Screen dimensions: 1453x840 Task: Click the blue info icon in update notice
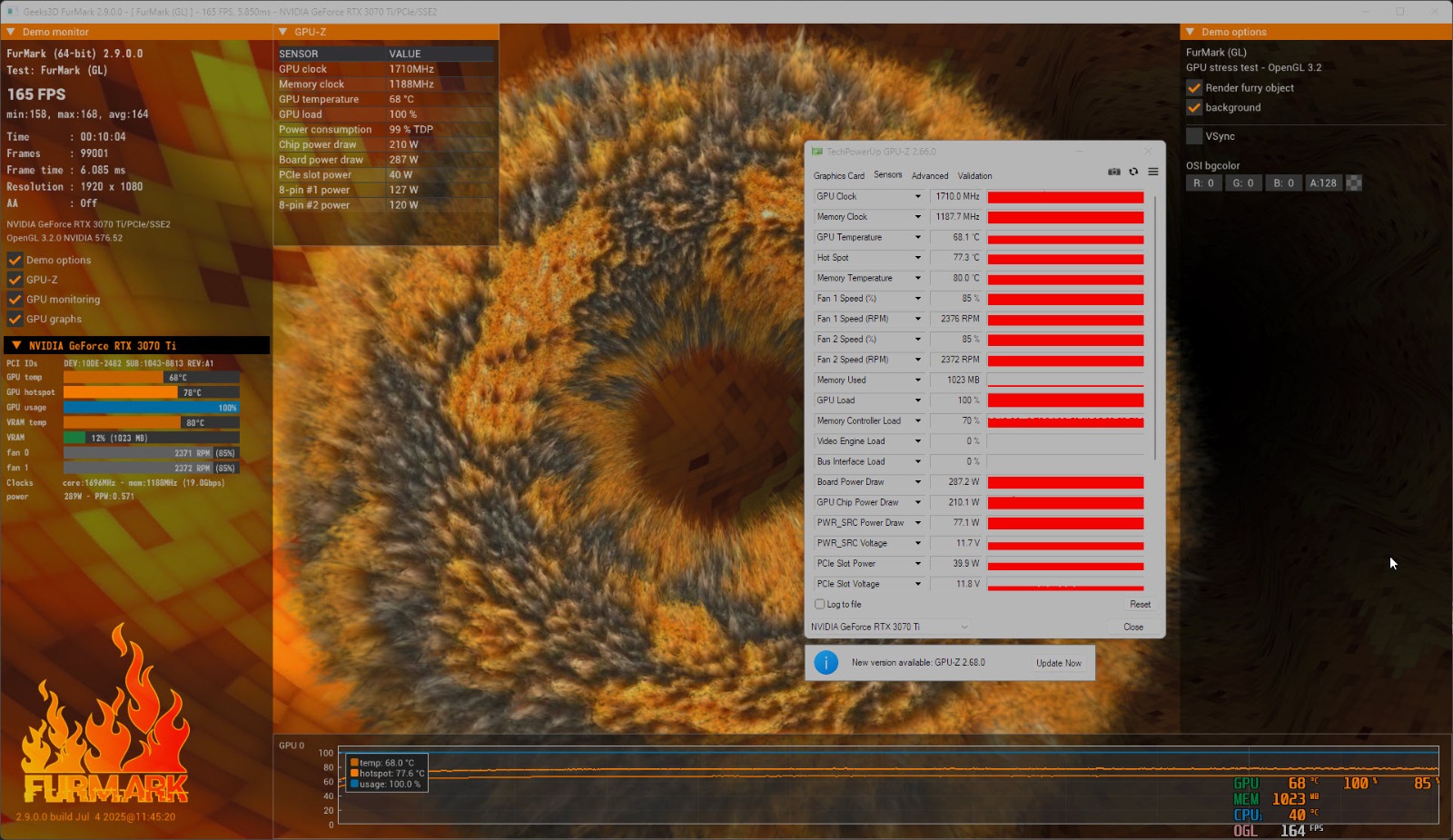tap(825, 663)
